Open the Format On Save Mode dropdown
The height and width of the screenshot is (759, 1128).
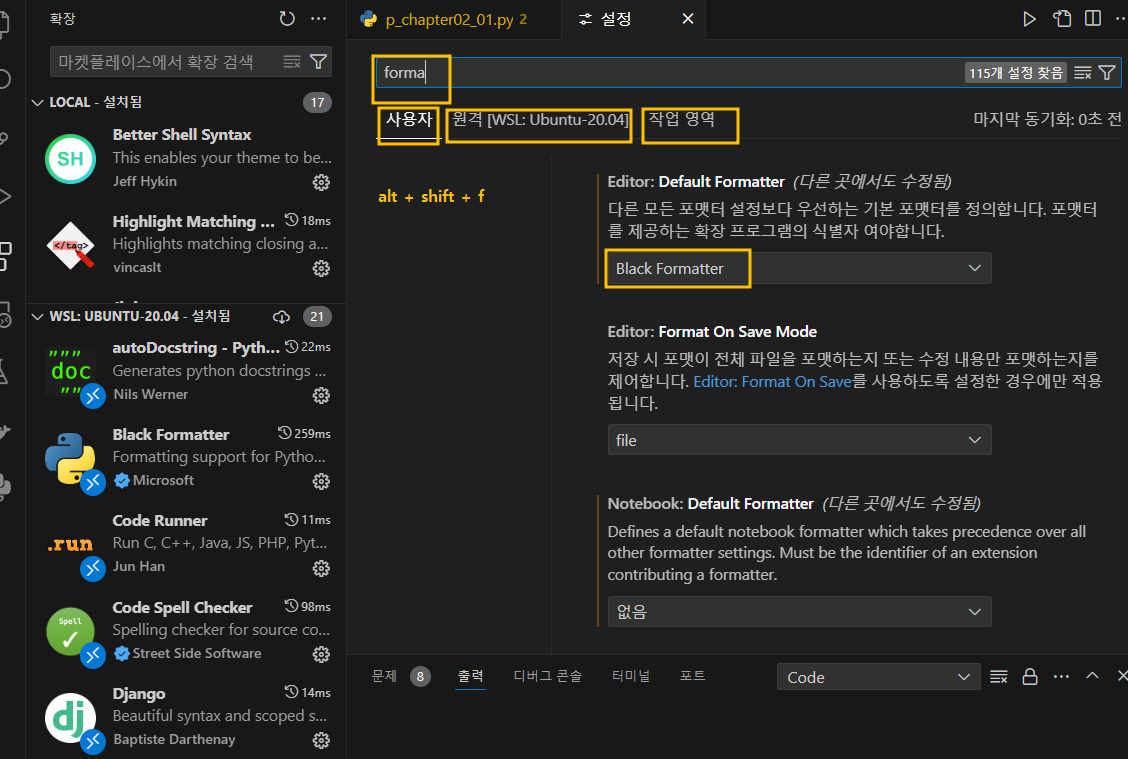tap(799, 440)
